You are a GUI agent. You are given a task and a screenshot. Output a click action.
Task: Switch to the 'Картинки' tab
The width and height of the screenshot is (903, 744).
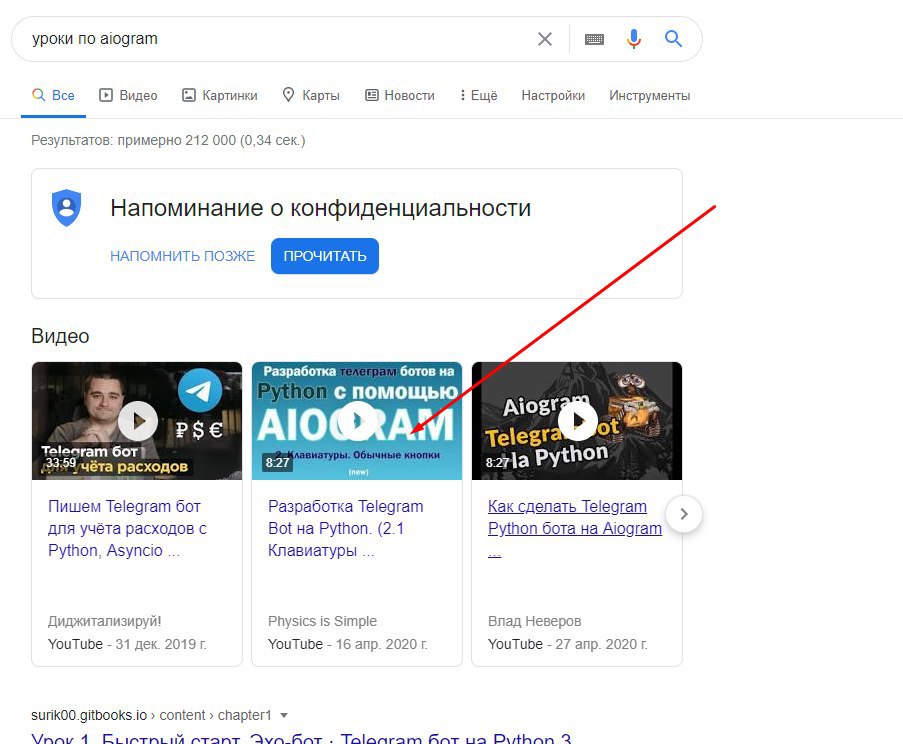(x=220, y=95)
